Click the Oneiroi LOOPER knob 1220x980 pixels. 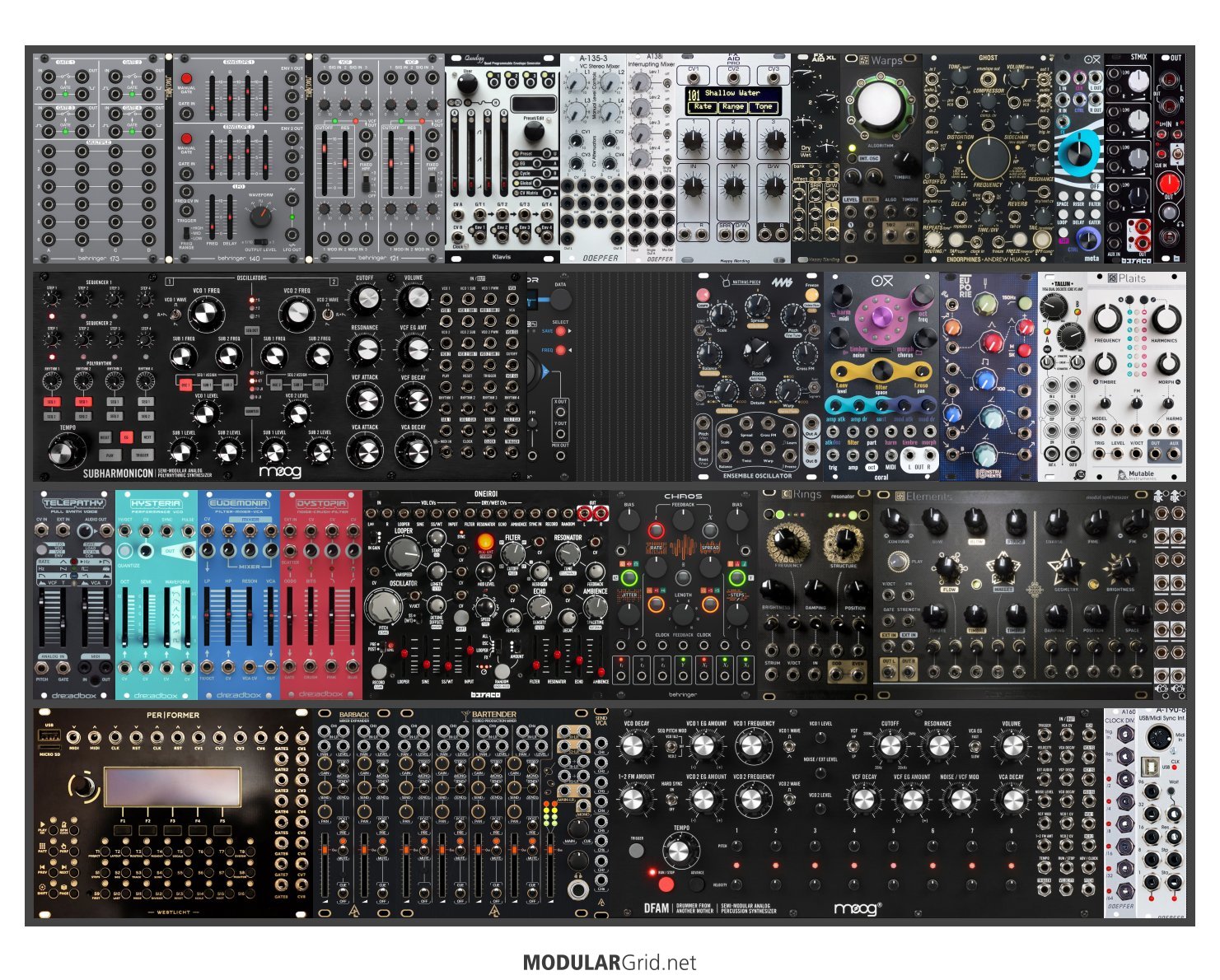[x=405, y=554]
